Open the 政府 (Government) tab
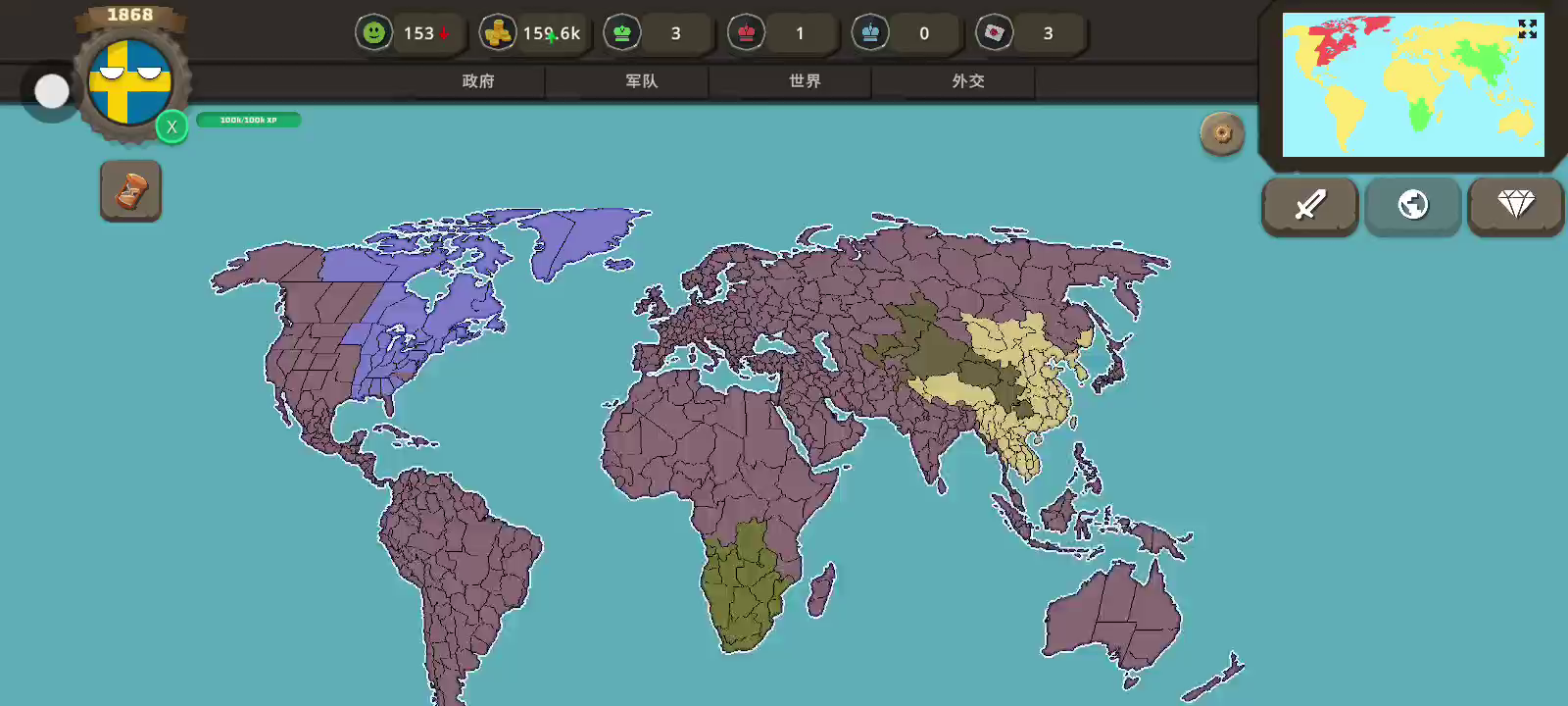 [x=478, y=81]
